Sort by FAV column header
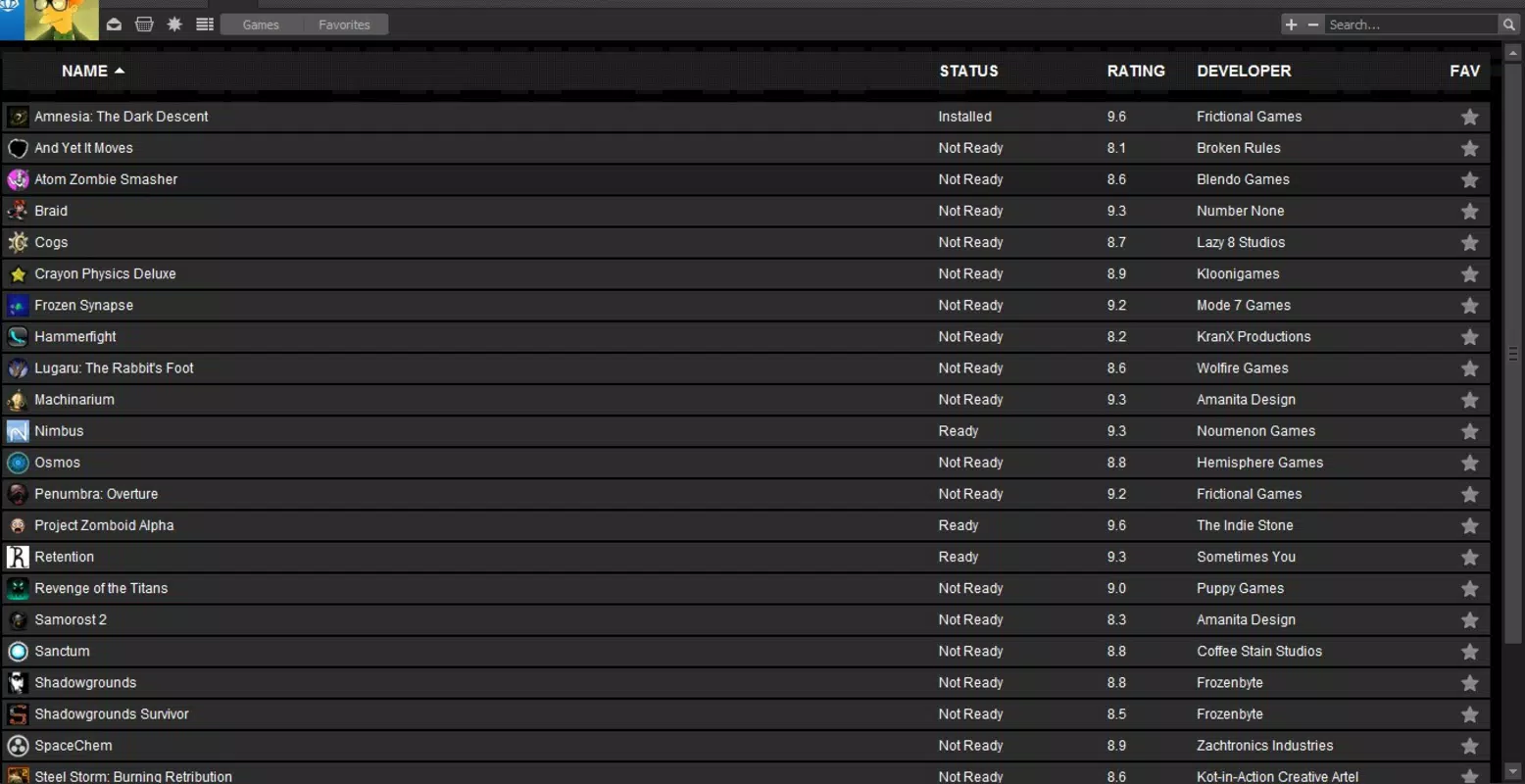 tap(1464, 71)
